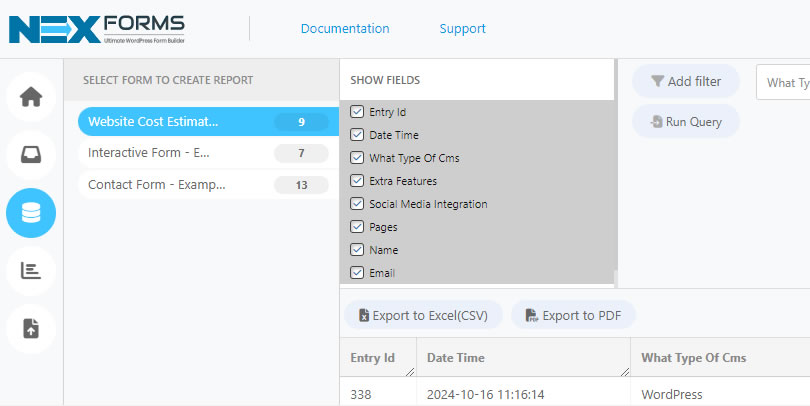The width and height of the screenshot is (810, 406).
Task: Select the database reporting sidebar icon
Action: [31, 213]
